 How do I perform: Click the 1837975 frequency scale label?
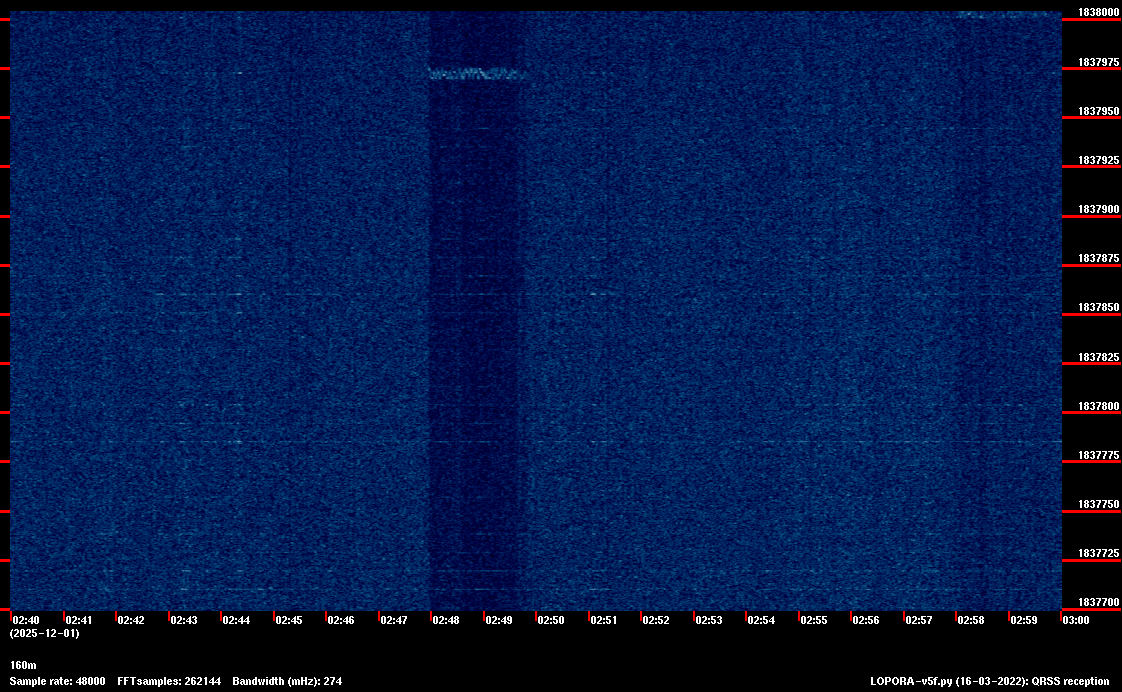point(1098,62)
